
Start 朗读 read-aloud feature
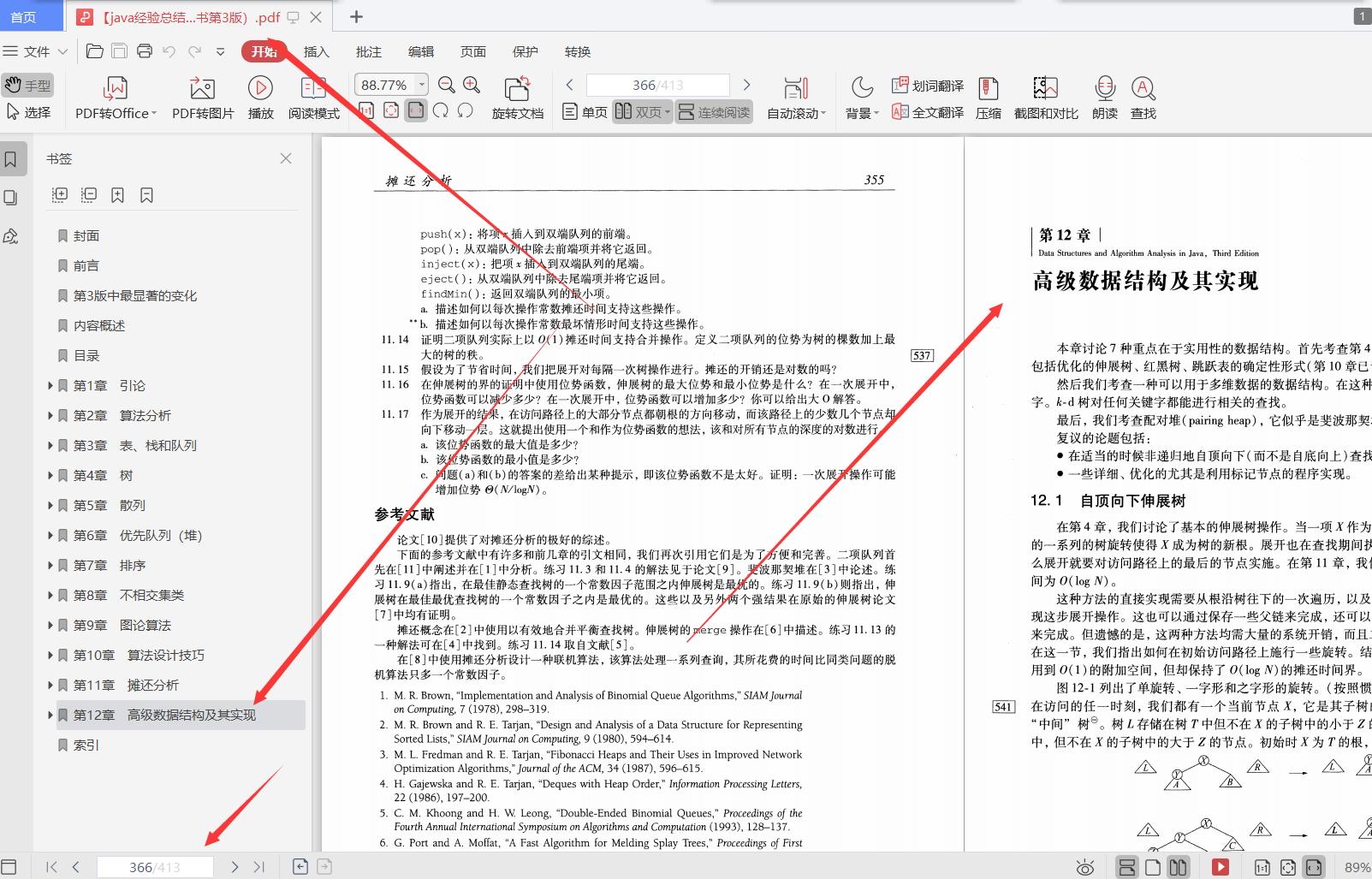pyautogui.click(x=1104, y=97)
